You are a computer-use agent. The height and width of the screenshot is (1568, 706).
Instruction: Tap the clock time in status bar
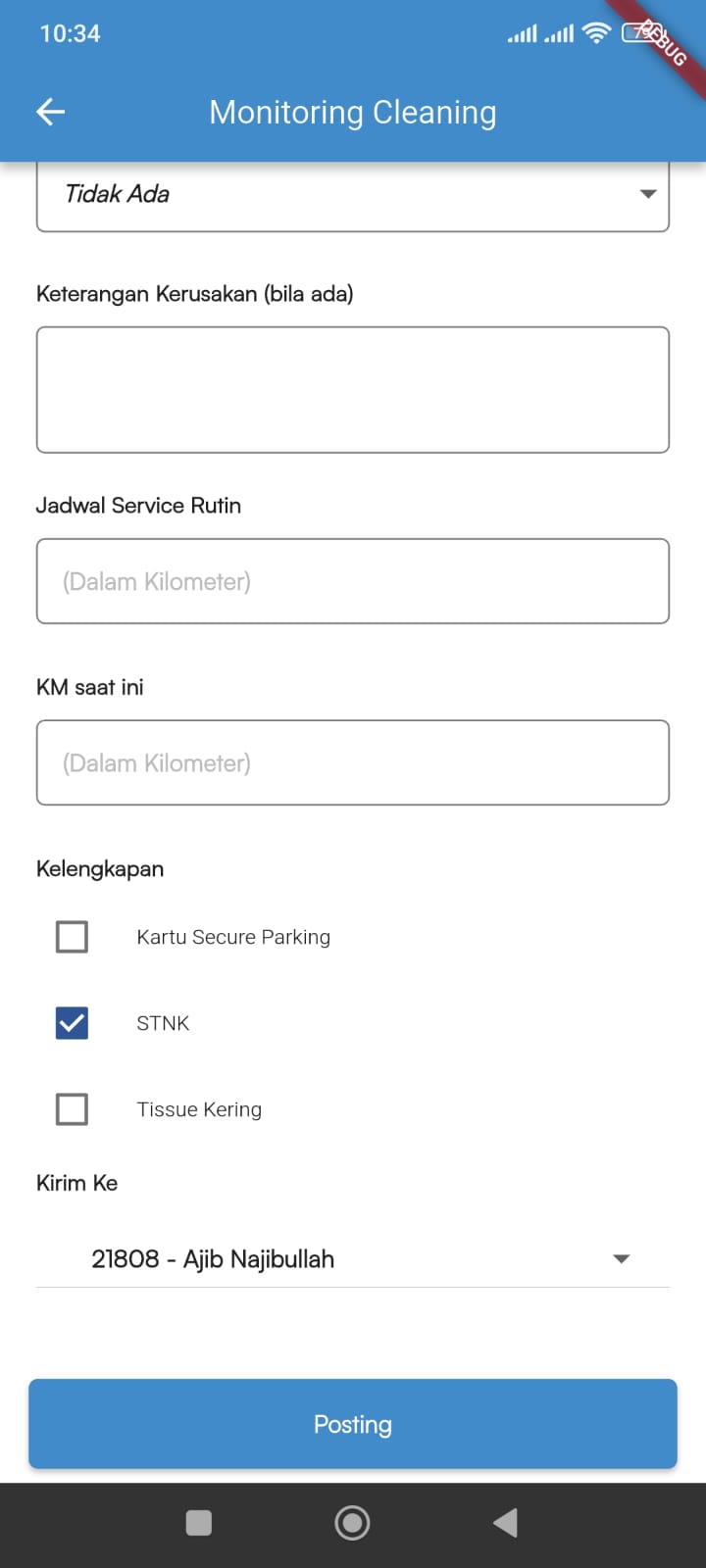70,33
